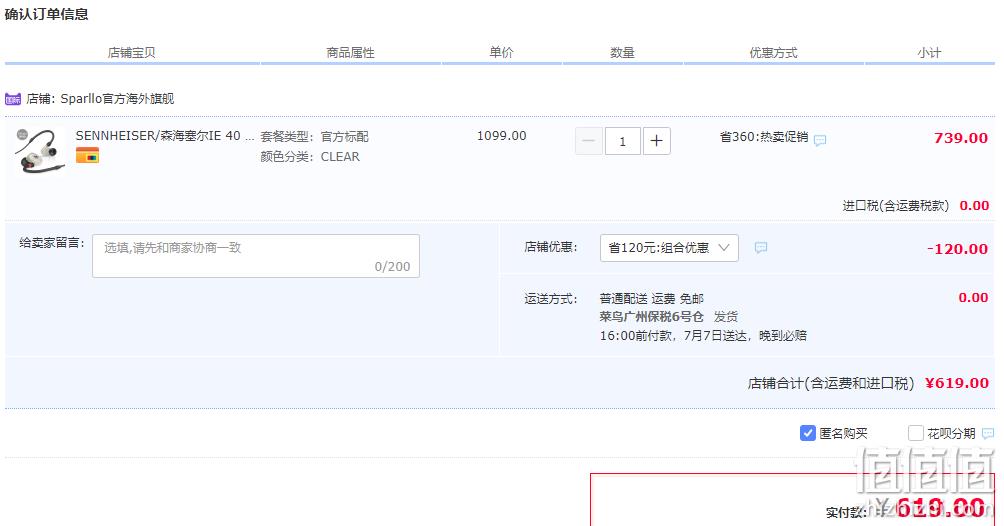
Task: Open the SENNHEISER/森海塞尔IE 40 product link
Action: (165, 136)
